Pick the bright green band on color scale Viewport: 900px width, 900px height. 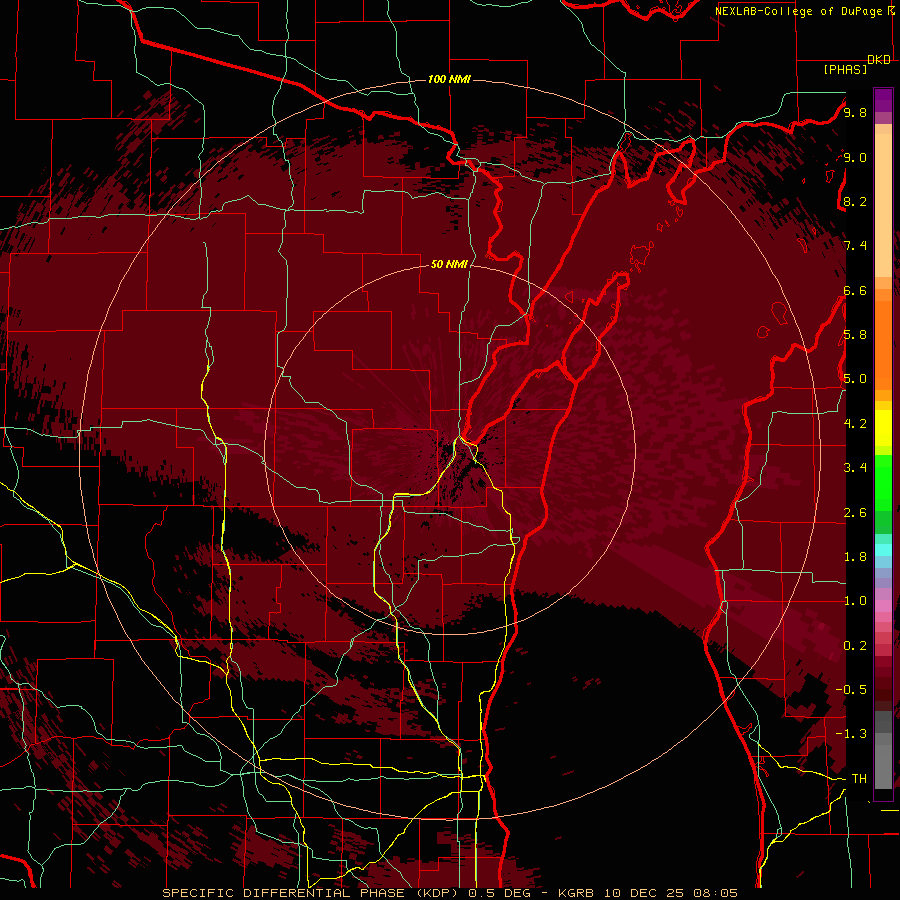click(883, 481)
